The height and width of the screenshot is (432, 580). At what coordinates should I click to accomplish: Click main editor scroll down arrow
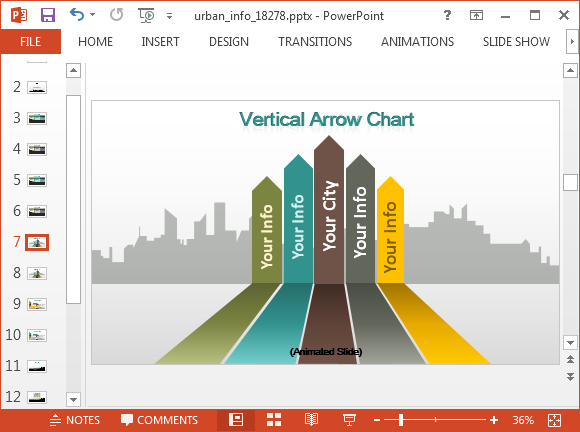(x=570, y=342)
